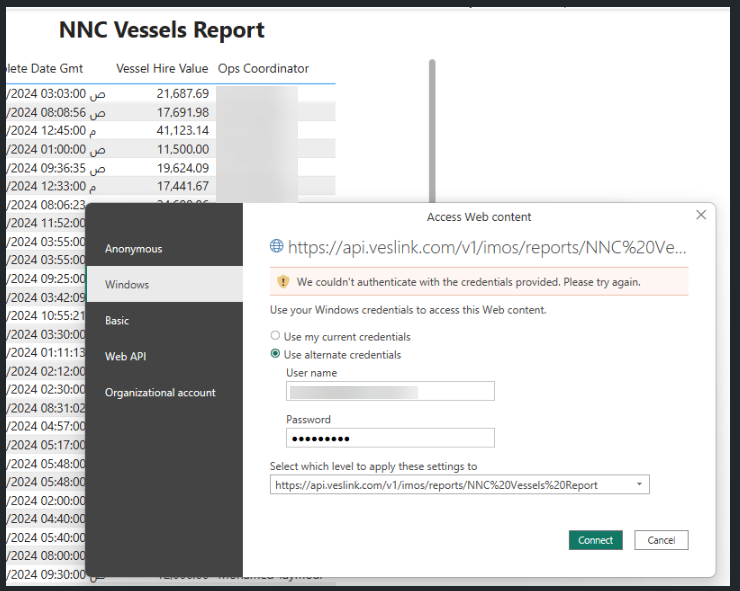
Task: Click the Vessel Hire Value column header
Action: [162, 68]
